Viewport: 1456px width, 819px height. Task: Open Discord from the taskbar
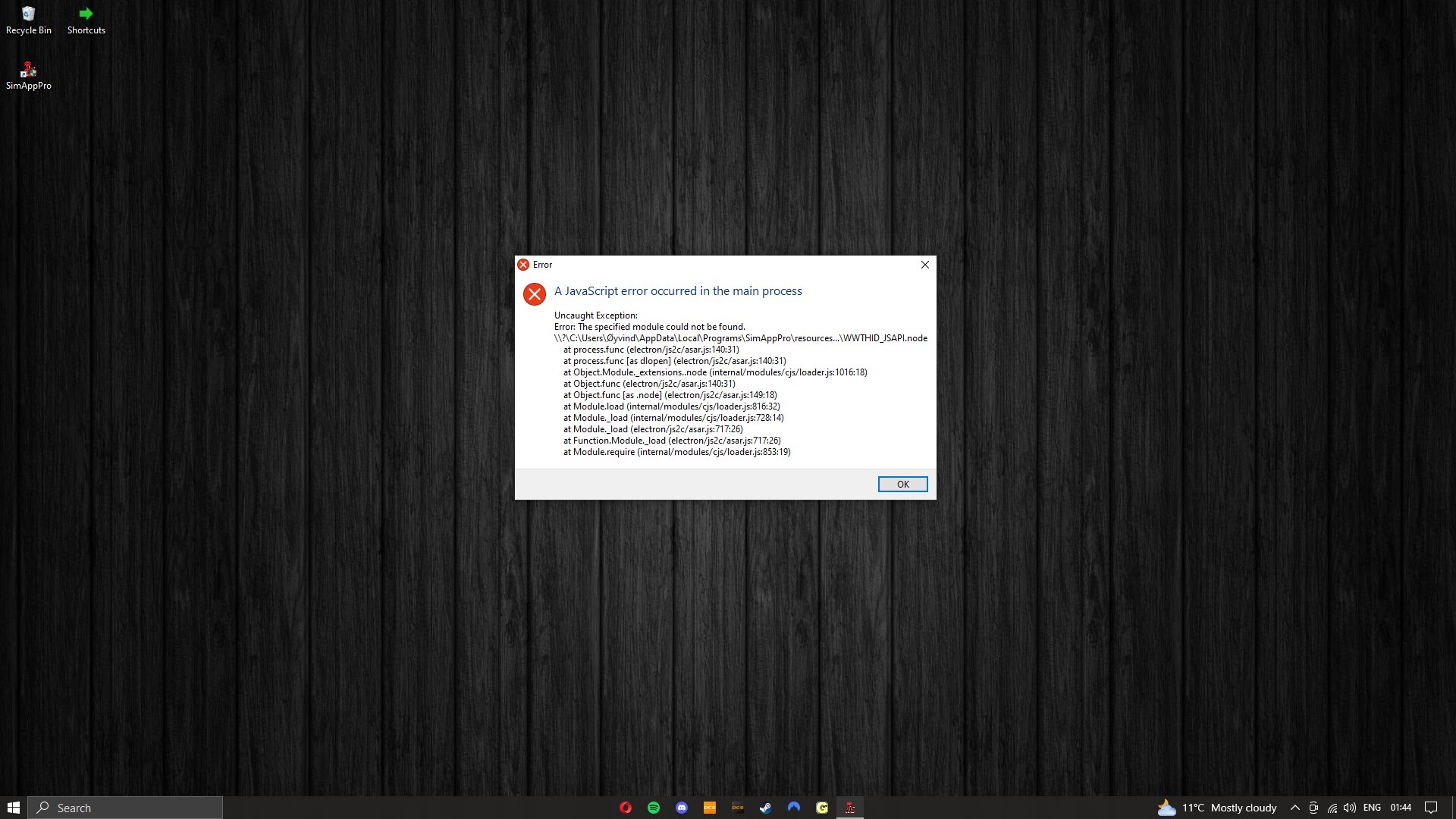(682, 808)
